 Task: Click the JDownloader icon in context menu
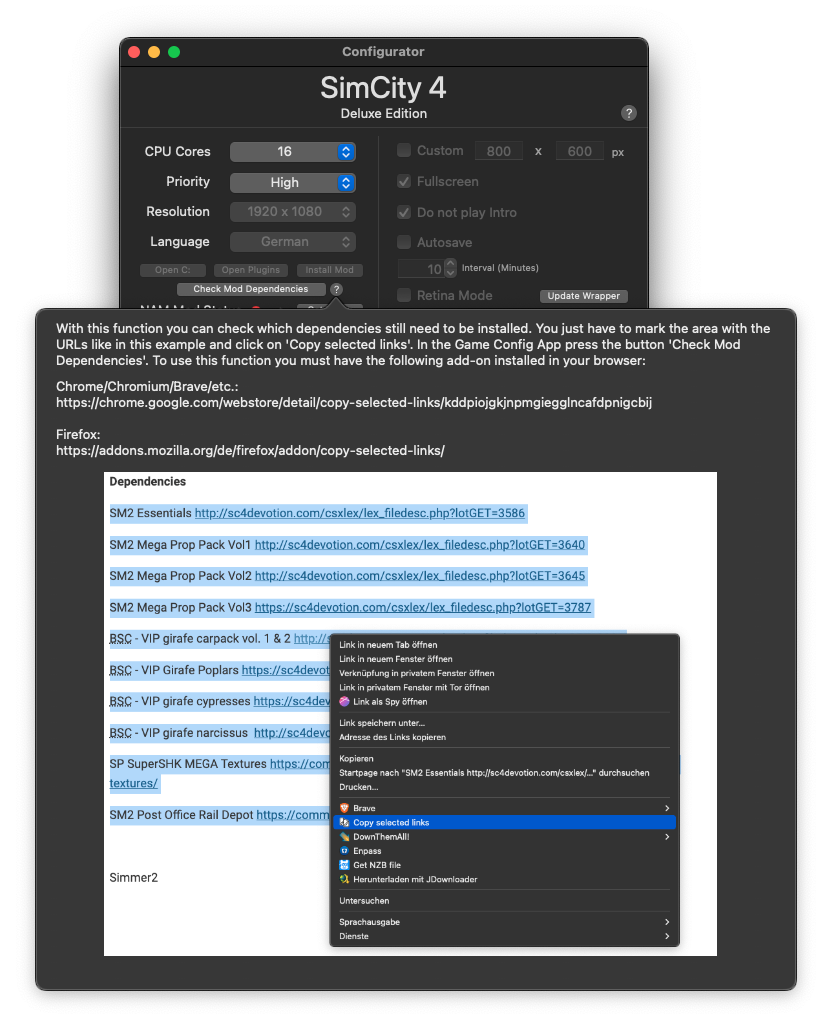[x=344, y=880]
